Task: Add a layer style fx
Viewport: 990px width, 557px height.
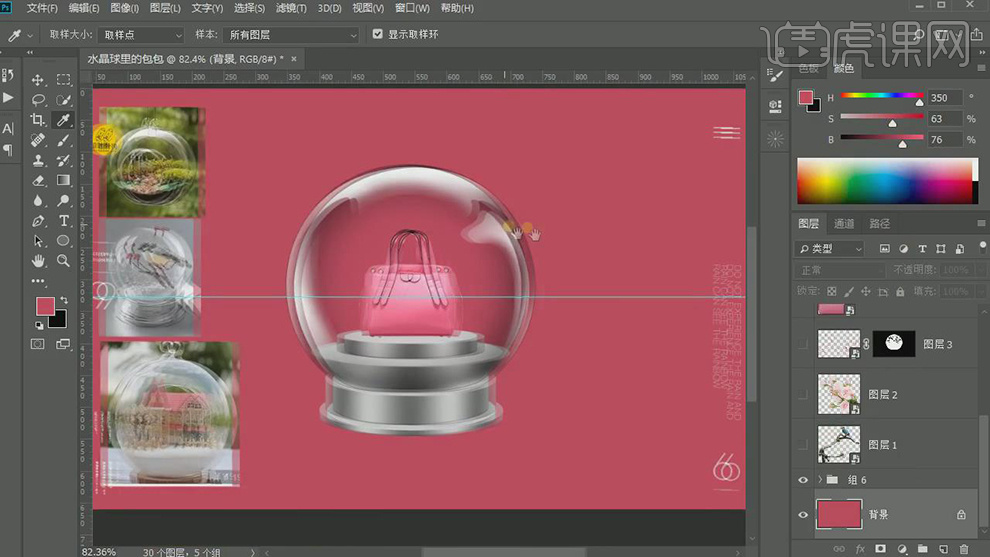Action: (x=860, y=549)
